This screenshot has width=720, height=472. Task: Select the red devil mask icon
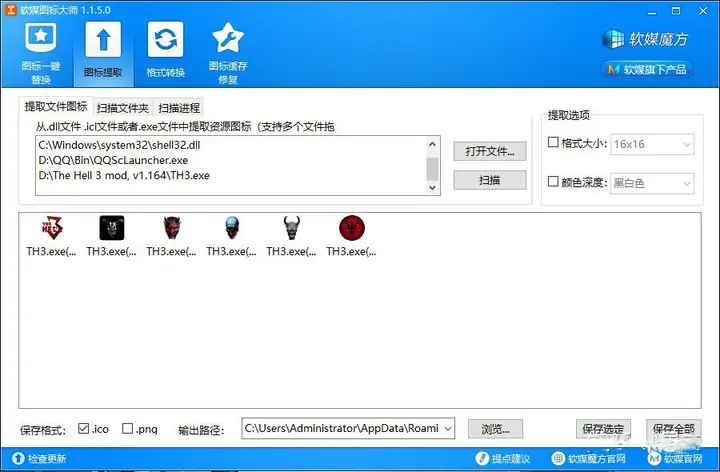pos(172,227)
